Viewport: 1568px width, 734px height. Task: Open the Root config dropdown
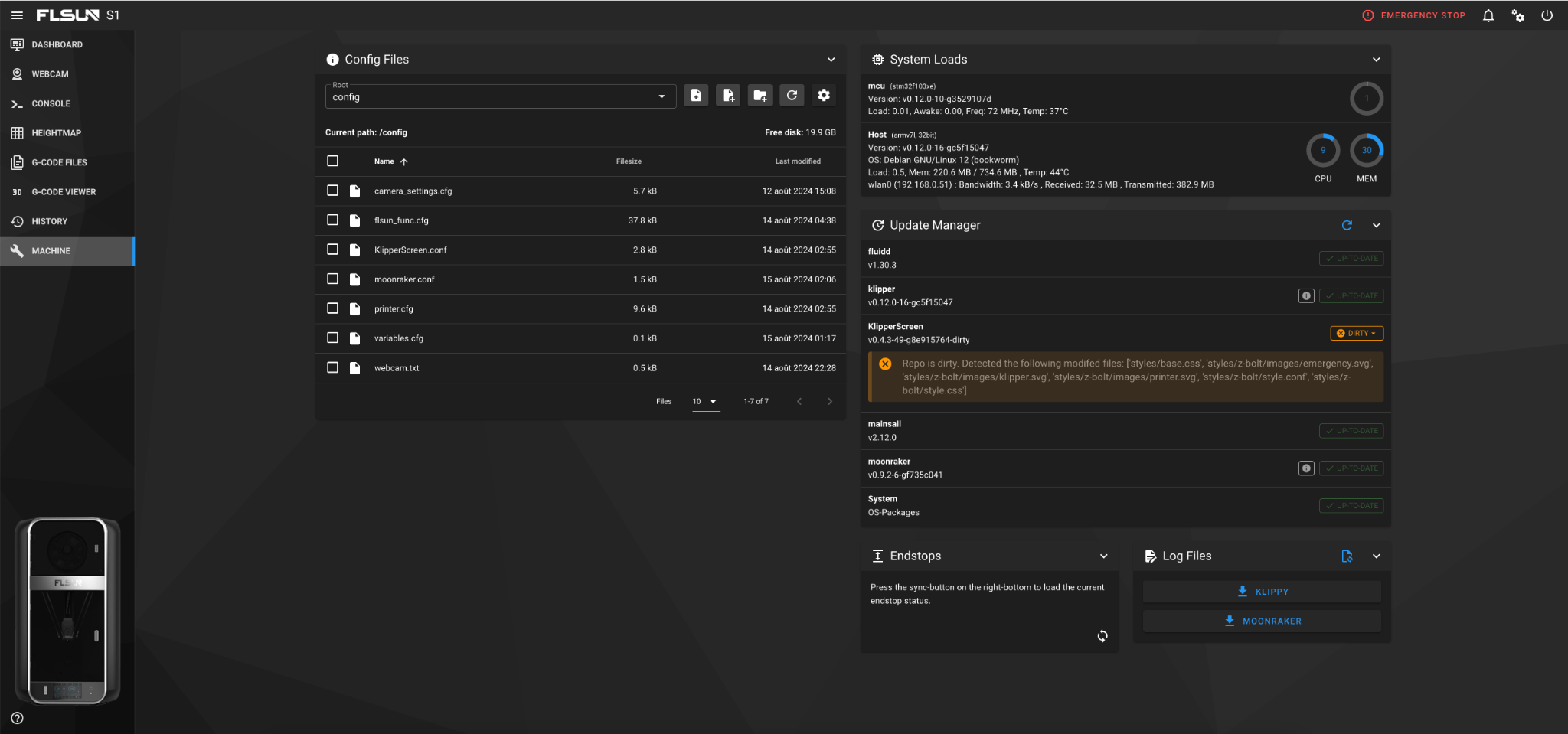[x=501, y=96]
